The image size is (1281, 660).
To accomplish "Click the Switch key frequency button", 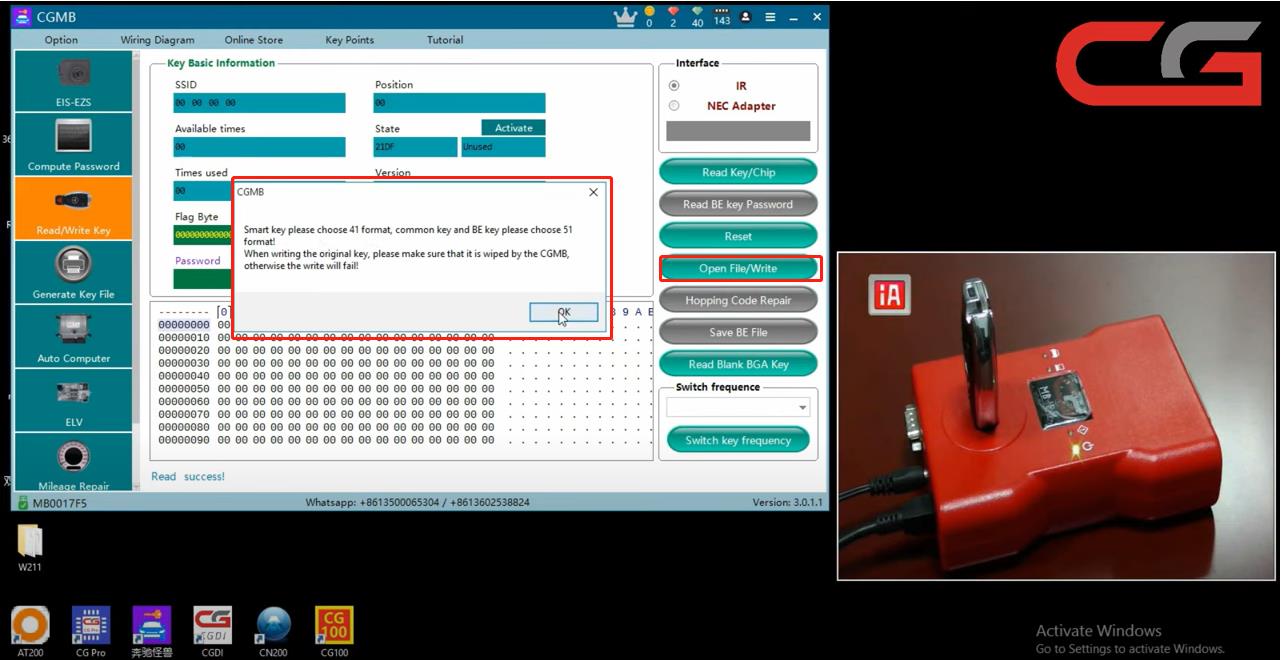I will click(x=738, y=440).
